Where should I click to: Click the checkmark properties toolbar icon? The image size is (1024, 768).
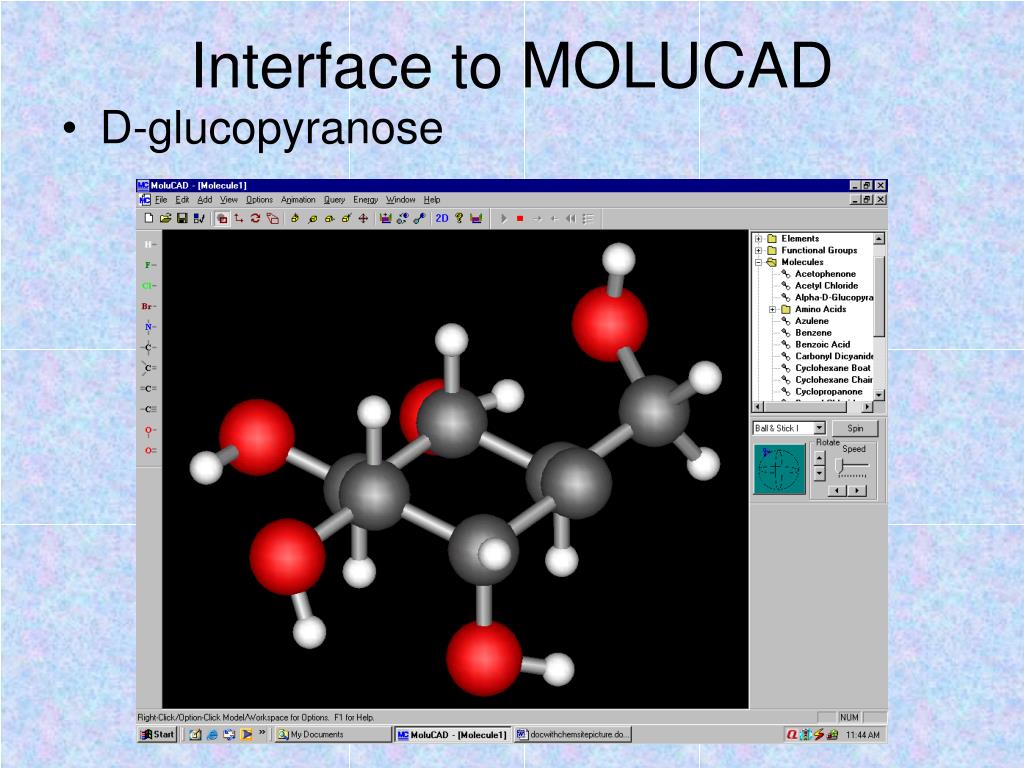199,218
